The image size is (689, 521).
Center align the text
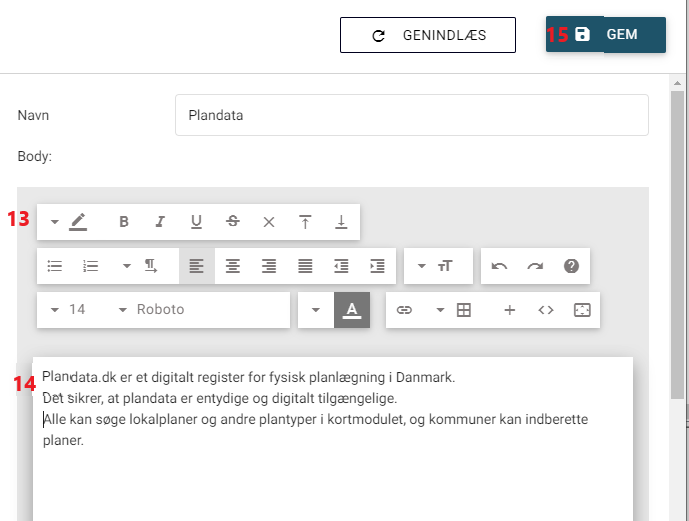[232, 266]
